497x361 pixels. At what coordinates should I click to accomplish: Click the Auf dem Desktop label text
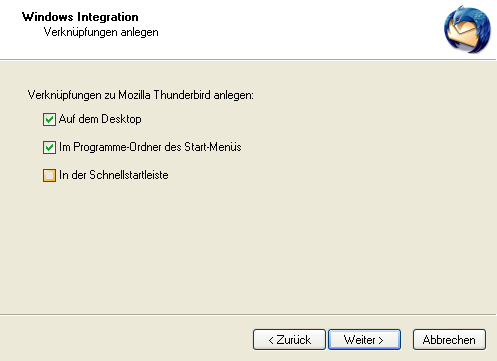pyautogui.click(x=100, y=119)
